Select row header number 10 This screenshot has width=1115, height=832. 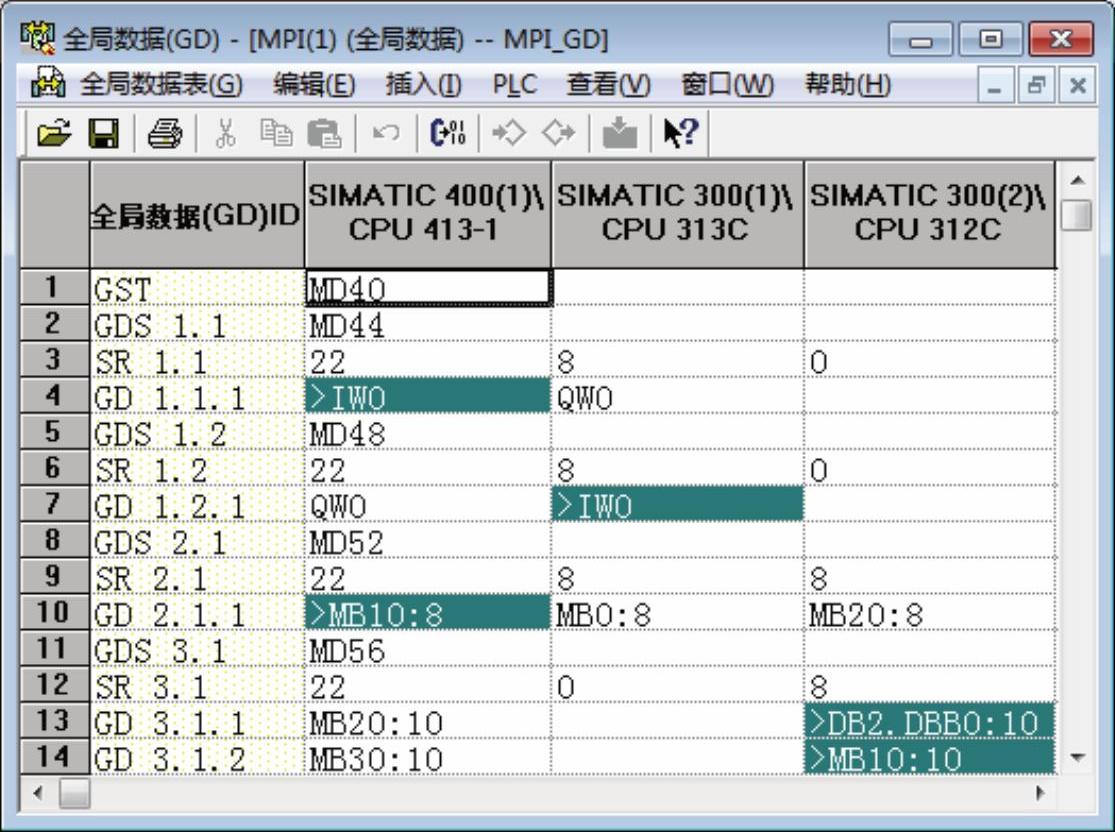tap(54, 613)
